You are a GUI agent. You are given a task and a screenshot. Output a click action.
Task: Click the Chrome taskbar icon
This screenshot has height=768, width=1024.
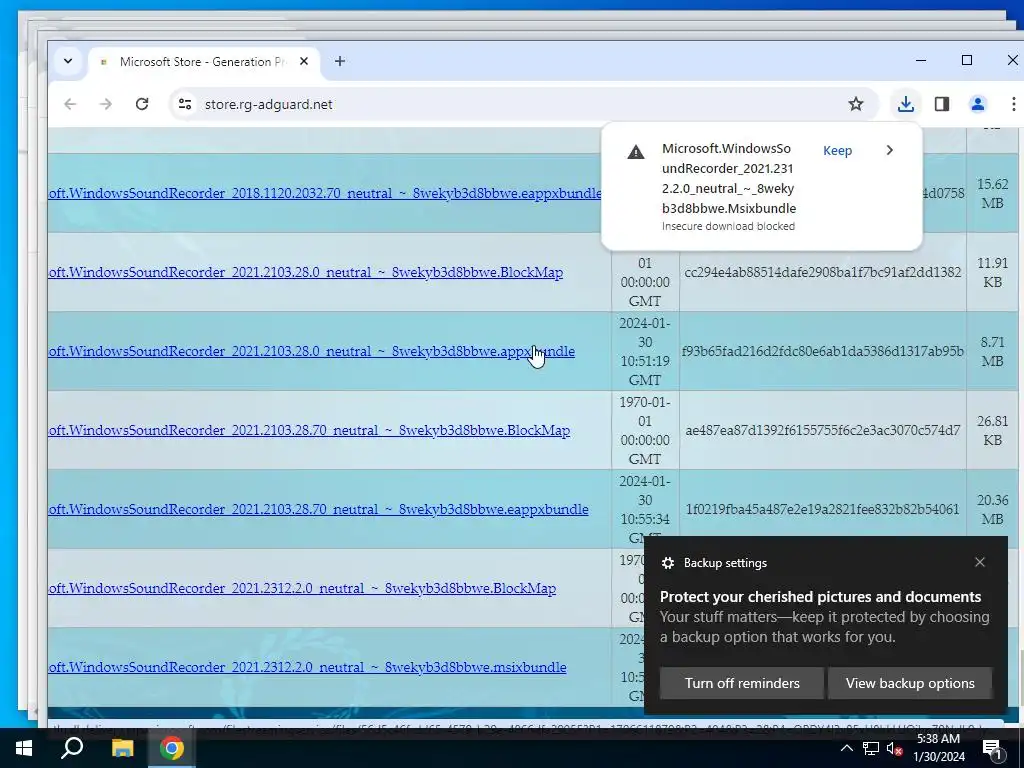[x=172, y=748]
